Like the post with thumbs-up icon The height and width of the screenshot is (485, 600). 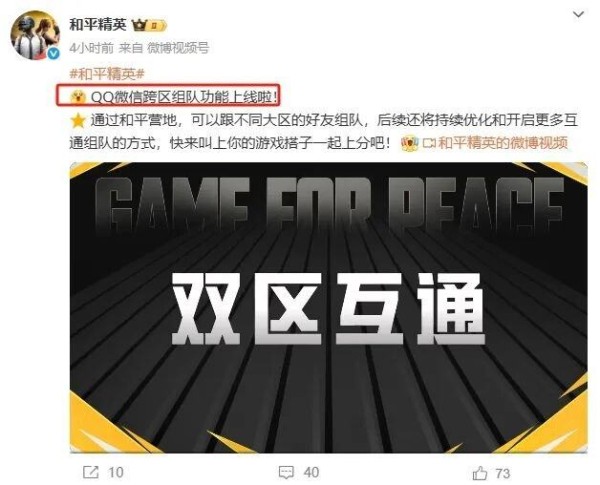[479, 473]
